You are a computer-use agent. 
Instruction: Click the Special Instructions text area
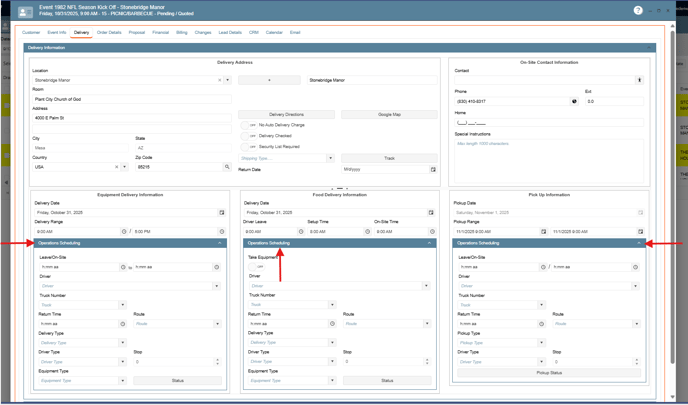click(x=548, y=160)
